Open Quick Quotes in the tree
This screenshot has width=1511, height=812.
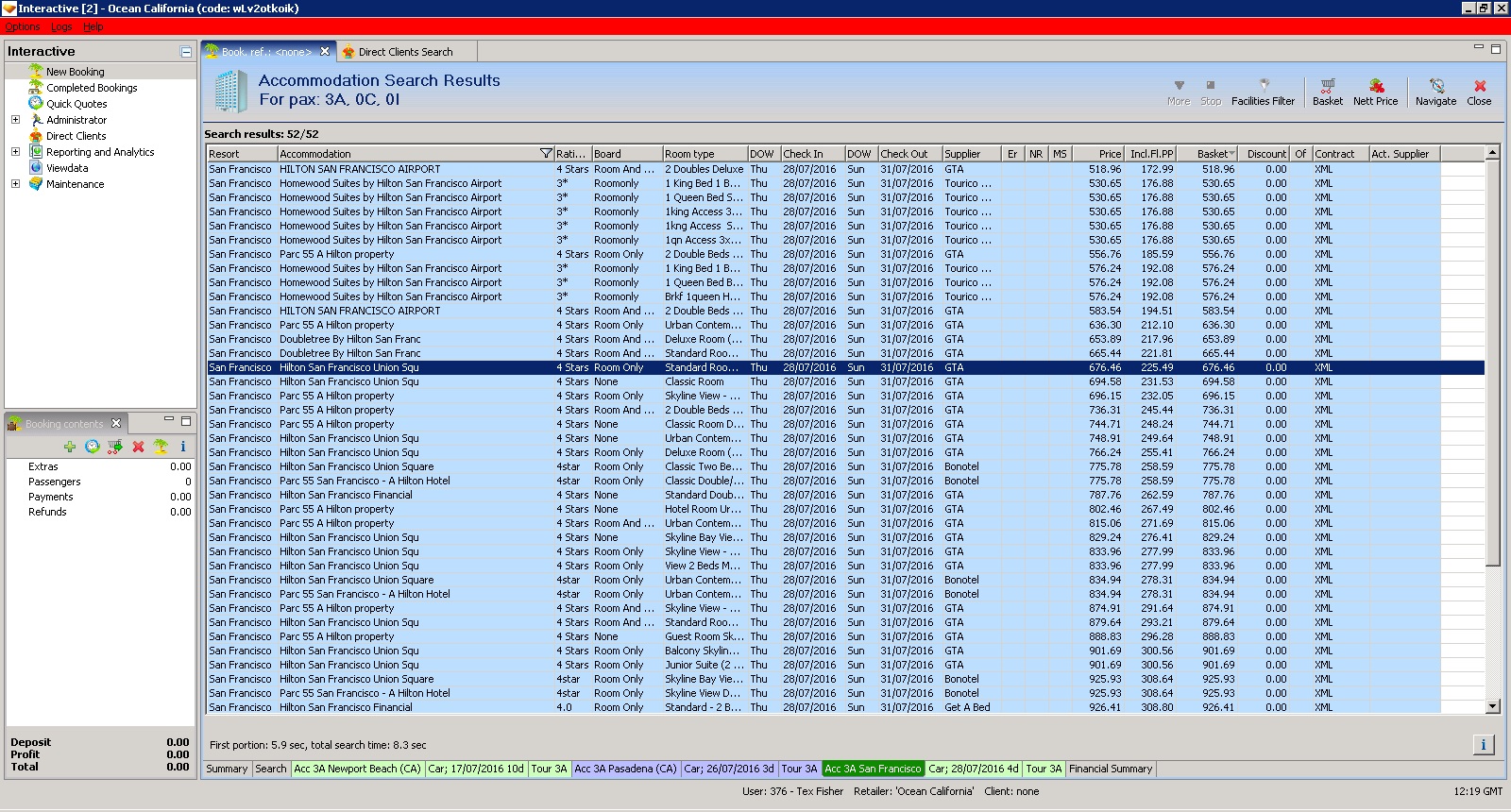(76, 104)
